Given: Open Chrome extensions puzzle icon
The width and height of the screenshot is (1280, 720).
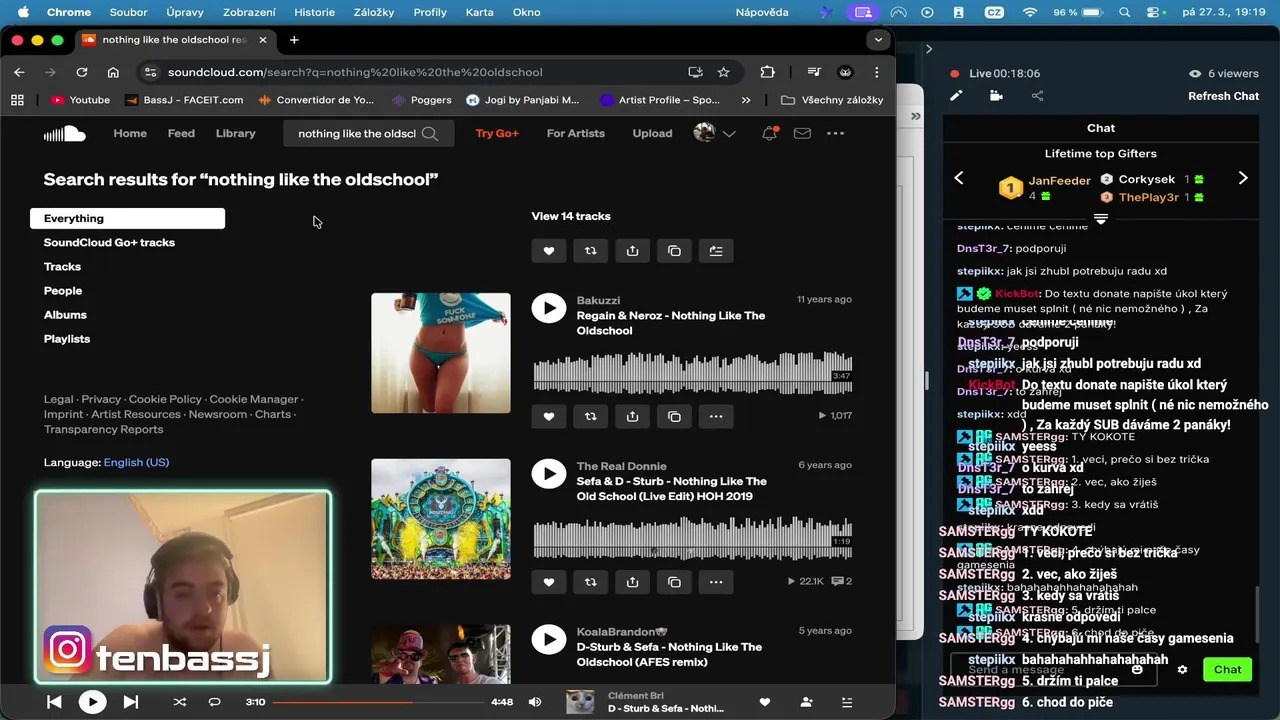Looking at the screenshot, I should [x=768, y=72].
